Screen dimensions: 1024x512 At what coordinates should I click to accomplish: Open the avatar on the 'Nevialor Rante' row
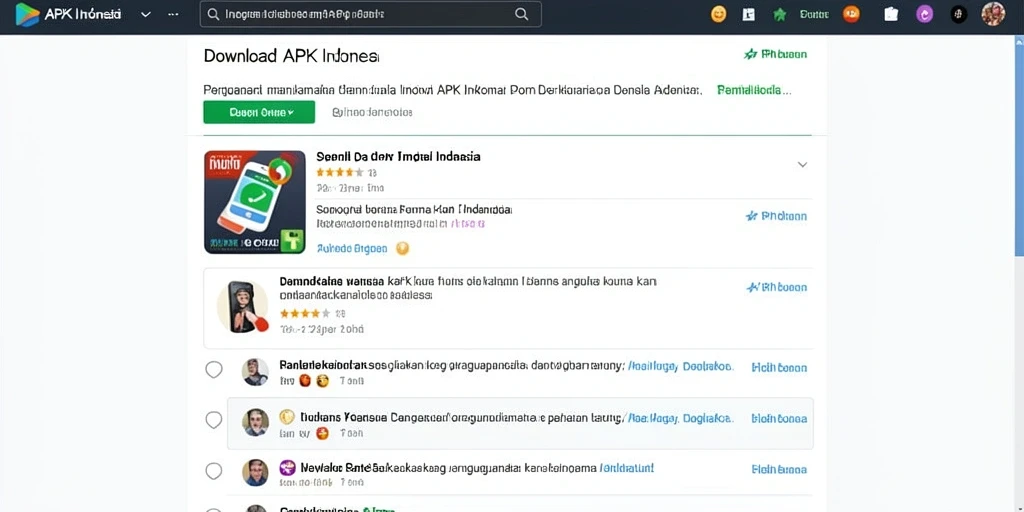(x=255, y=472)
